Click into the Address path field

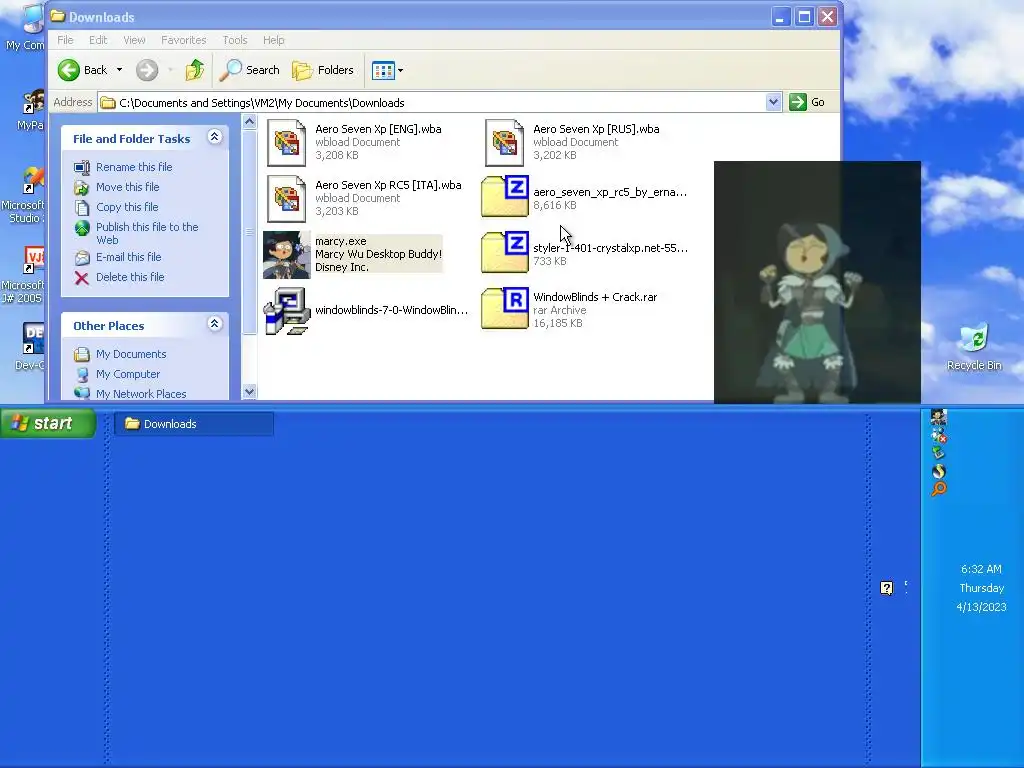point(432,103)
